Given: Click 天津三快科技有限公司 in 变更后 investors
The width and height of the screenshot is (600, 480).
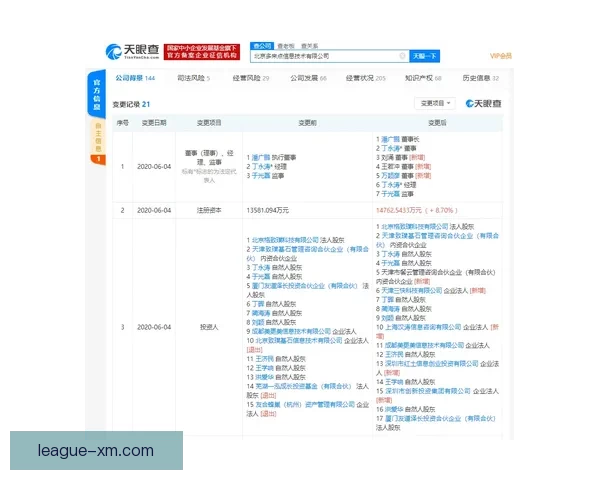Looking at the screenshot, I should click(411, 291).
